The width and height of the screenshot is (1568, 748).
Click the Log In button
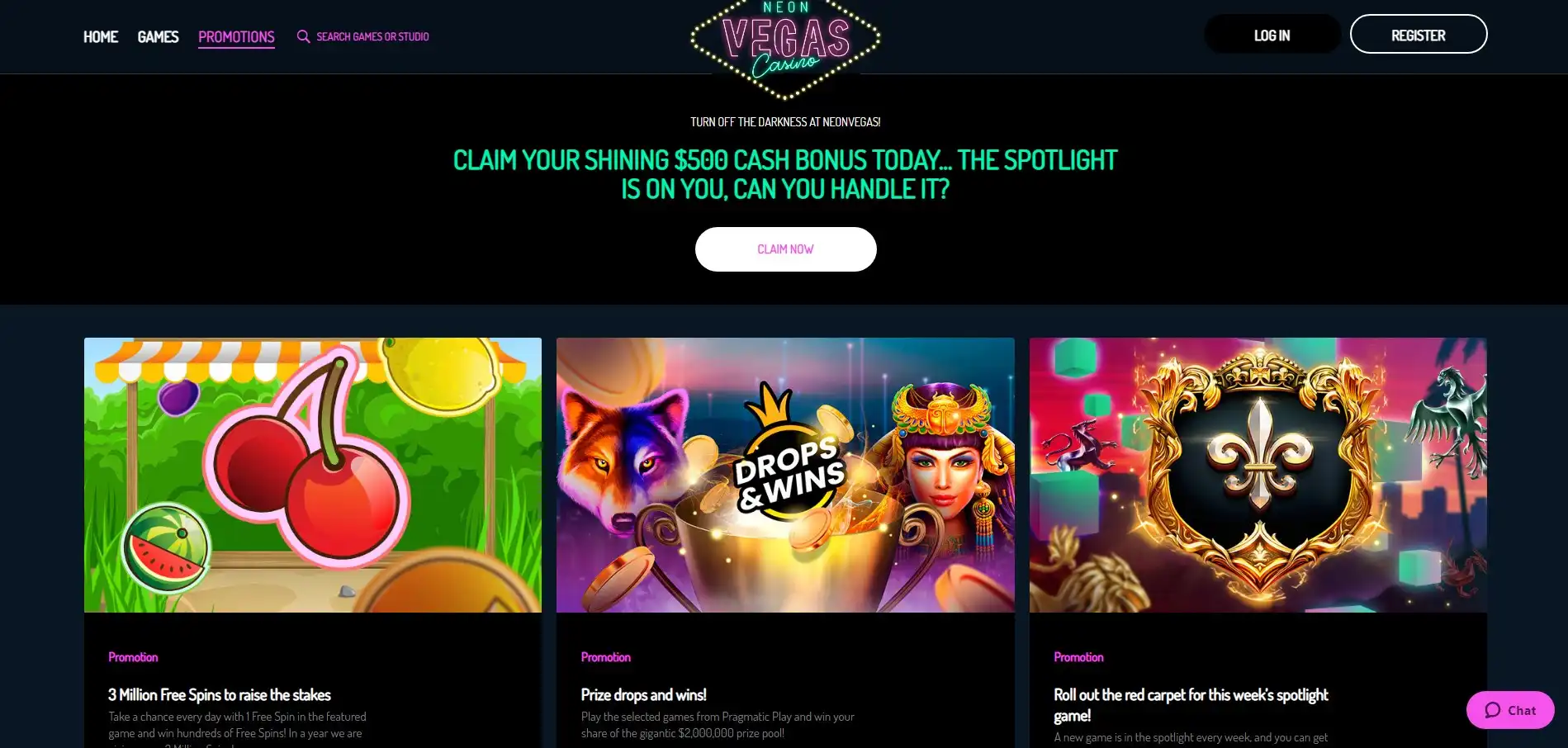pyautogui.click(x=1272, y=35)
